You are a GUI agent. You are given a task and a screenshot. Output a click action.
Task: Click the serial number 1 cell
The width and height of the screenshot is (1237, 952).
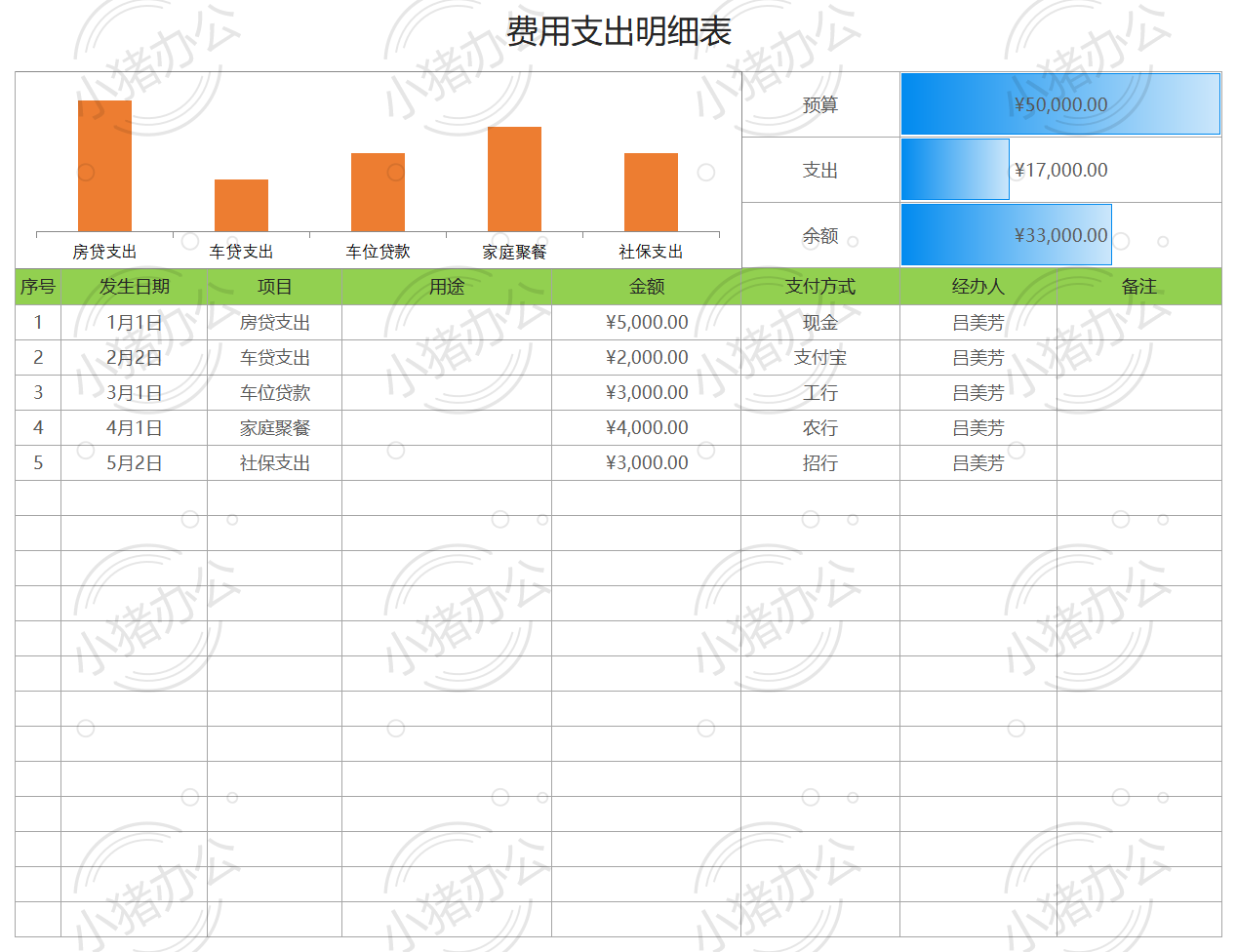[x=38, y=323]
